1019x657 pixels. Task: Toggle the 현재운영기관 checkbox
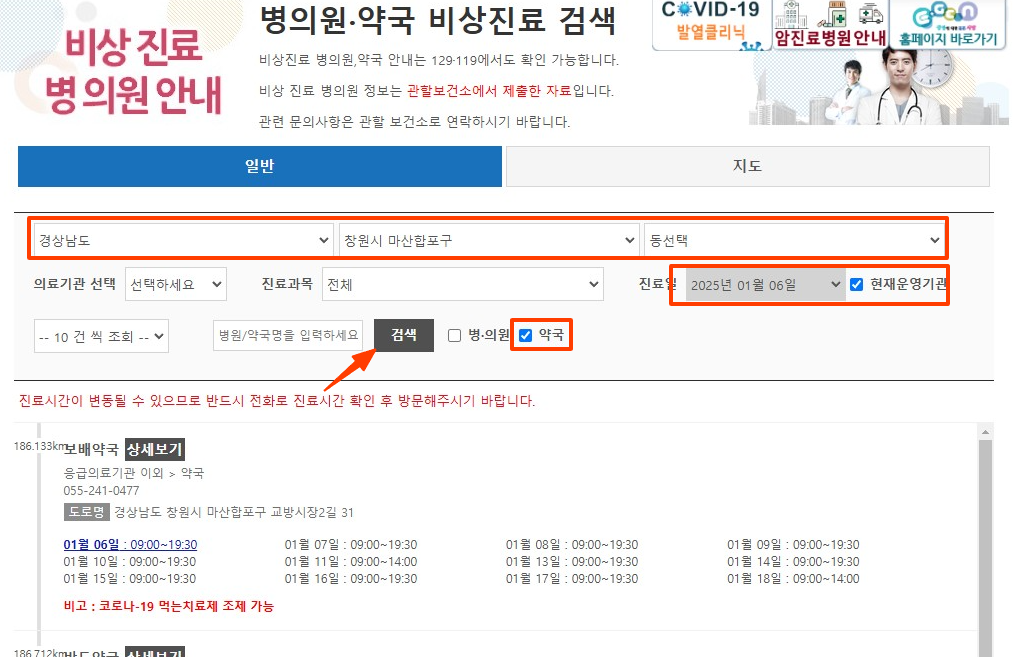click(857, 284)
